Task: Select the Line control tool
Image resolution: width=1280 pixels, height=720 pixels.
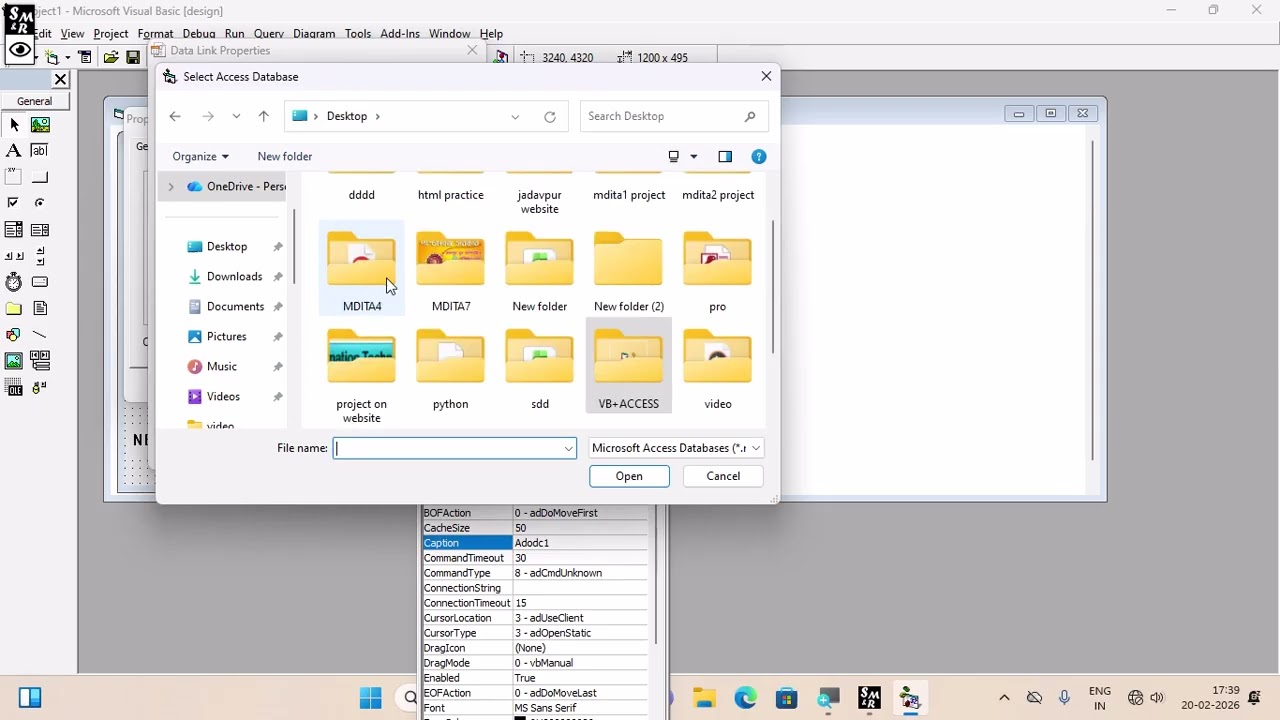Action: click(40, 335)
